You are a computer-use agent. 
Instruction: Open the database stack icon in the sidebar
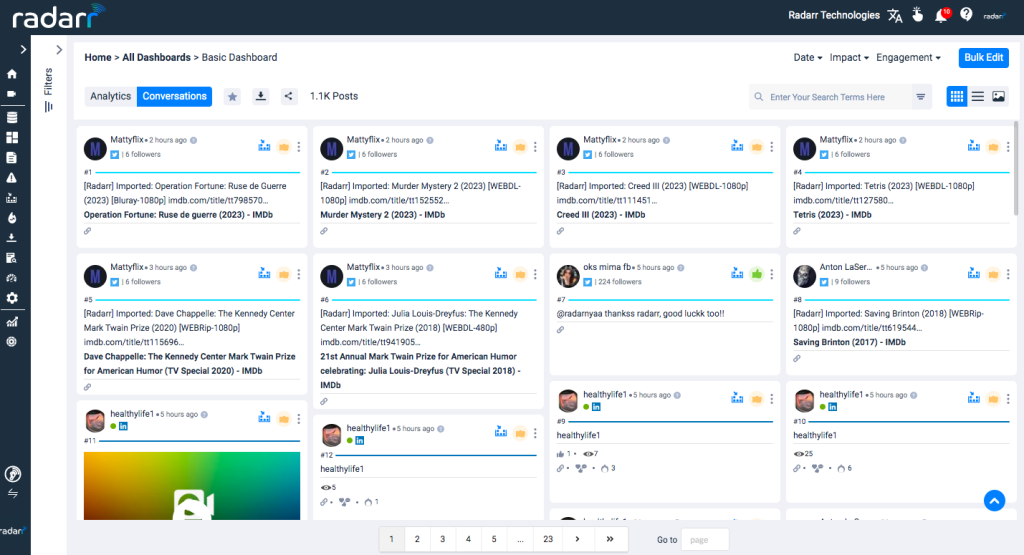coord(12,118)
